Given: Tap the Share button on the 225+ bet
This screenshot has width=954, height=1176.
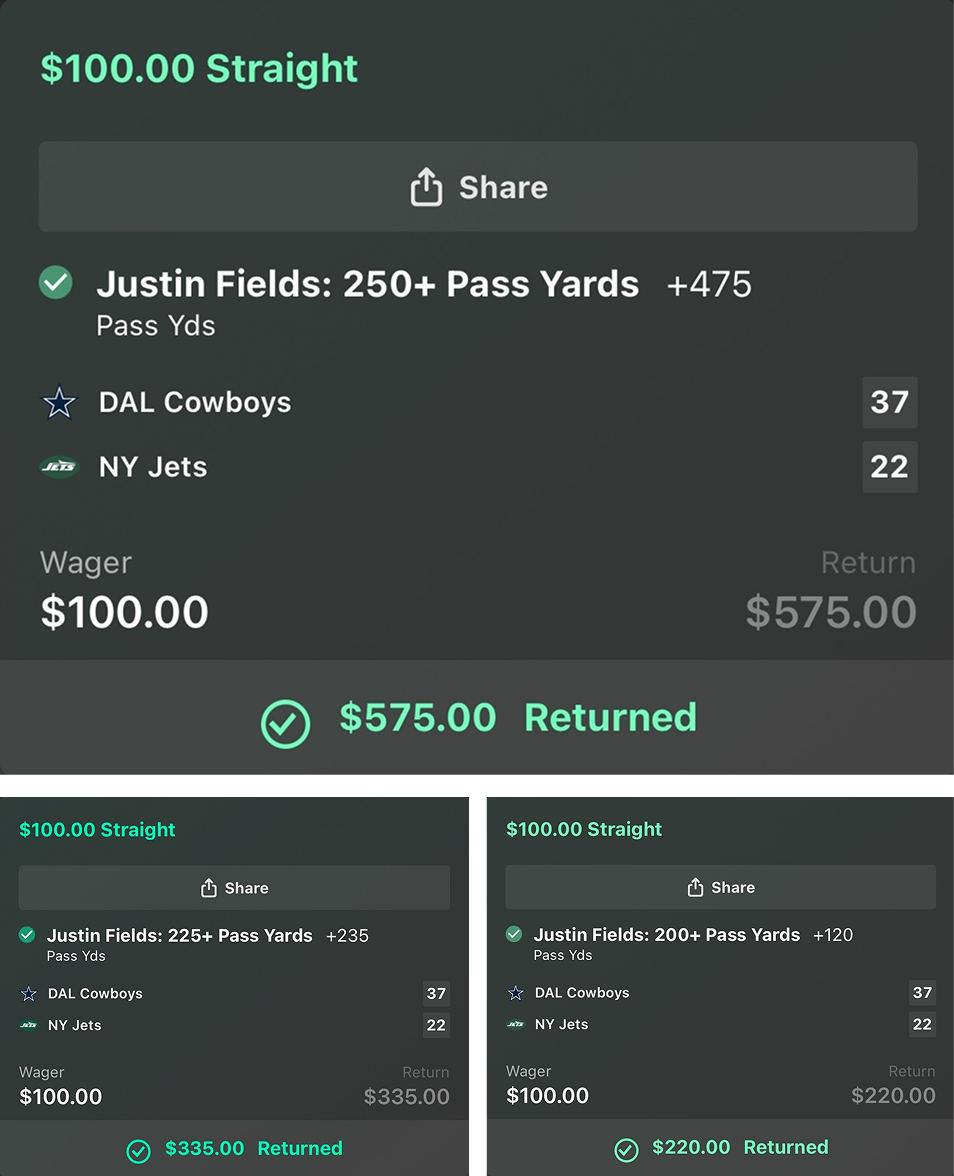Looking at the screenshot, I should [234, 888].
